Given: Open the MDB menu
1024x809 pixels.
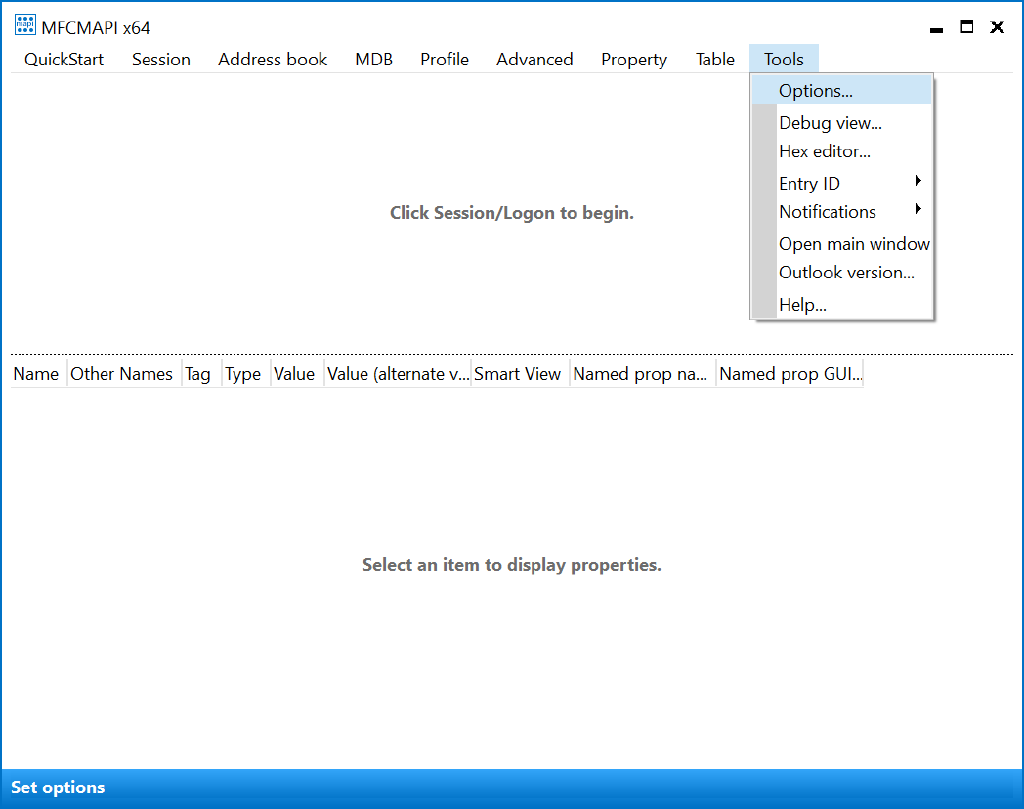Looking at the screenshot, I should 374,59.
